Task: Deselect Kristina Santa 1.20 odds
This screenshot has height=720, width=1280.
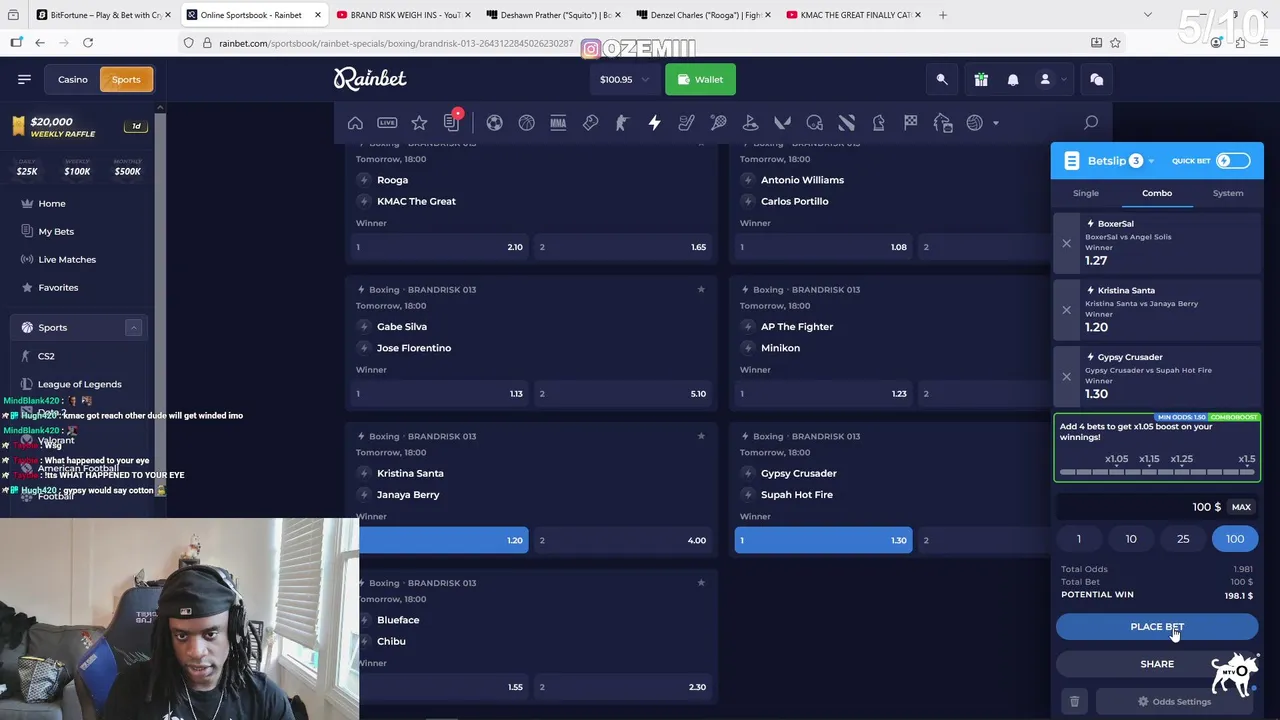Action: tap(438, 540)
